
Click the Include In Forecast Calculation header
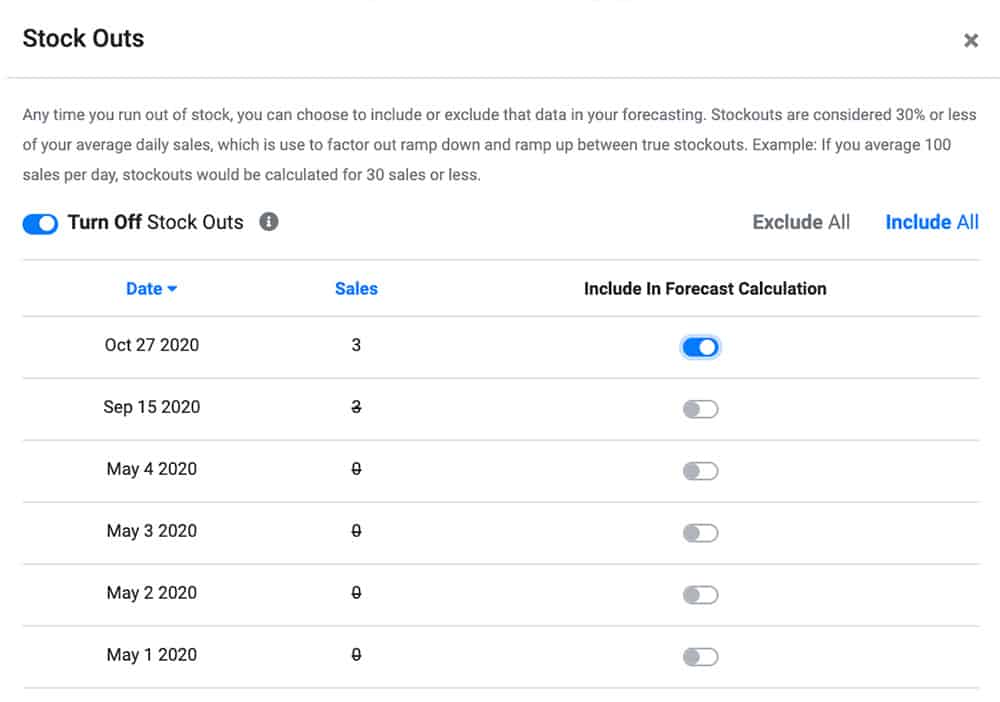tap(705, 288)
